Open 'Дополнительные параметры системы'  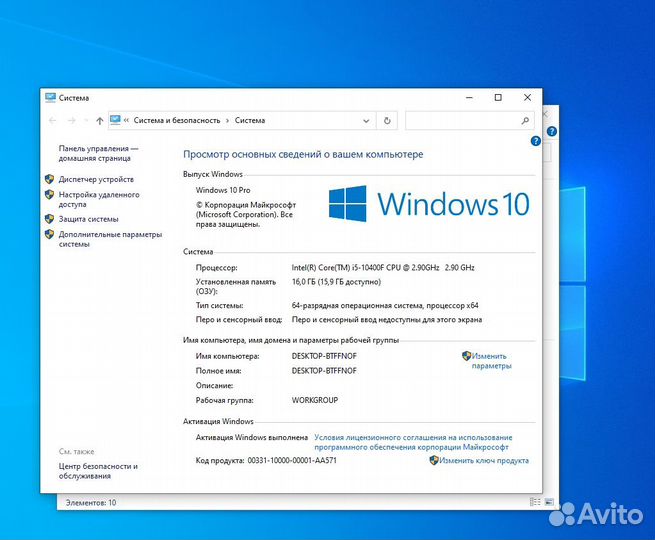[110, 239]
